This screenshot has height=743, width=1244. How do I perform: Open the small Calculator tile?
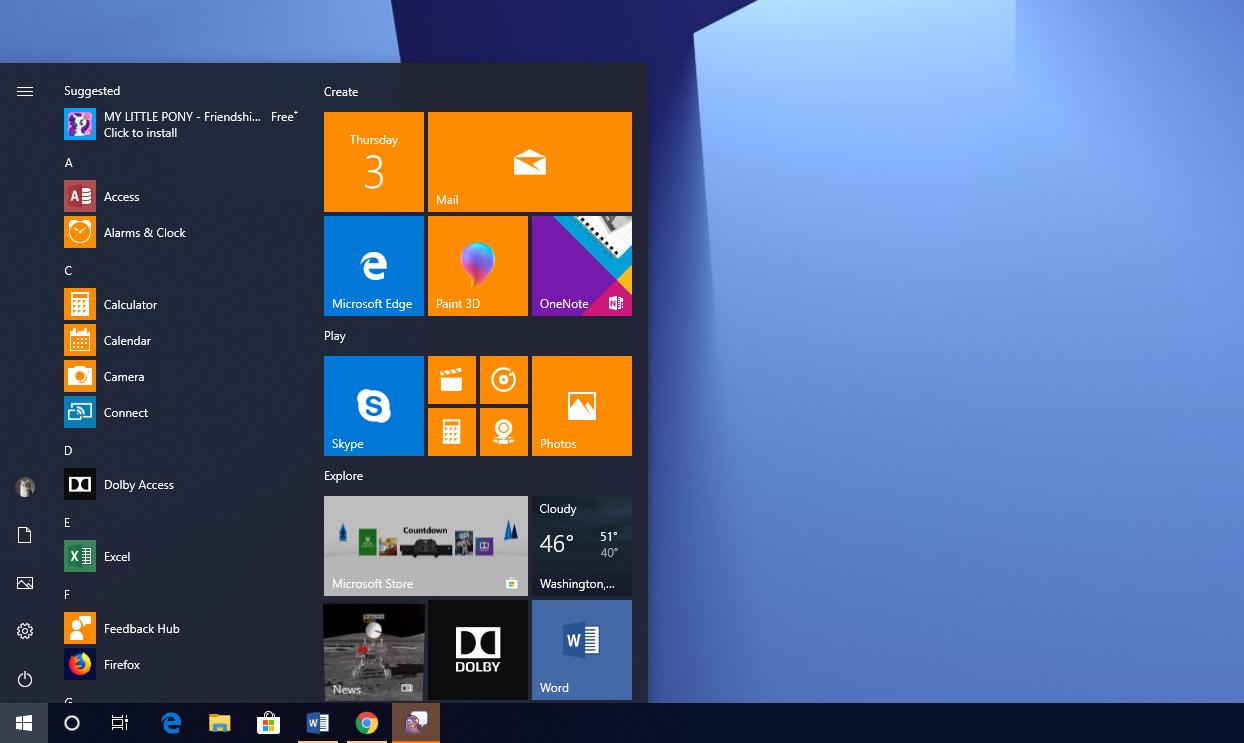[452, 432]
